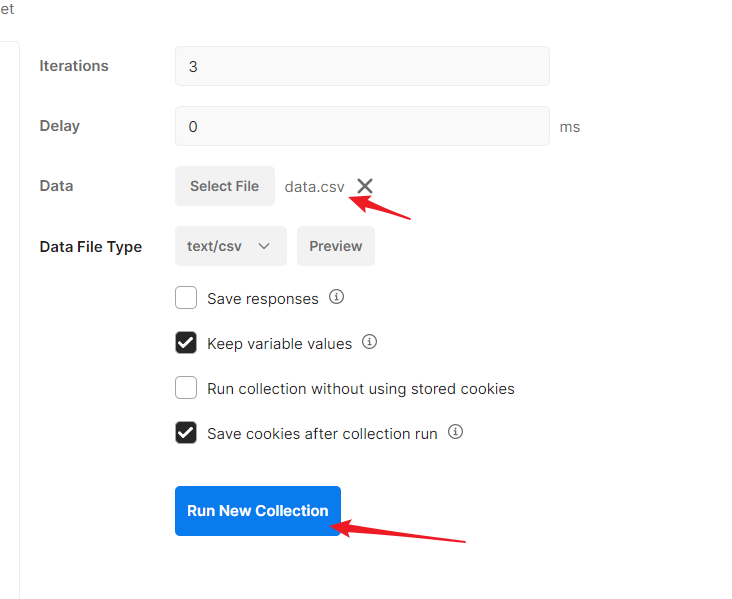732x599 pixels.
Task: Tick Run collection without using stored cookies
Action: pyautogui.click(x=186, y=388)
